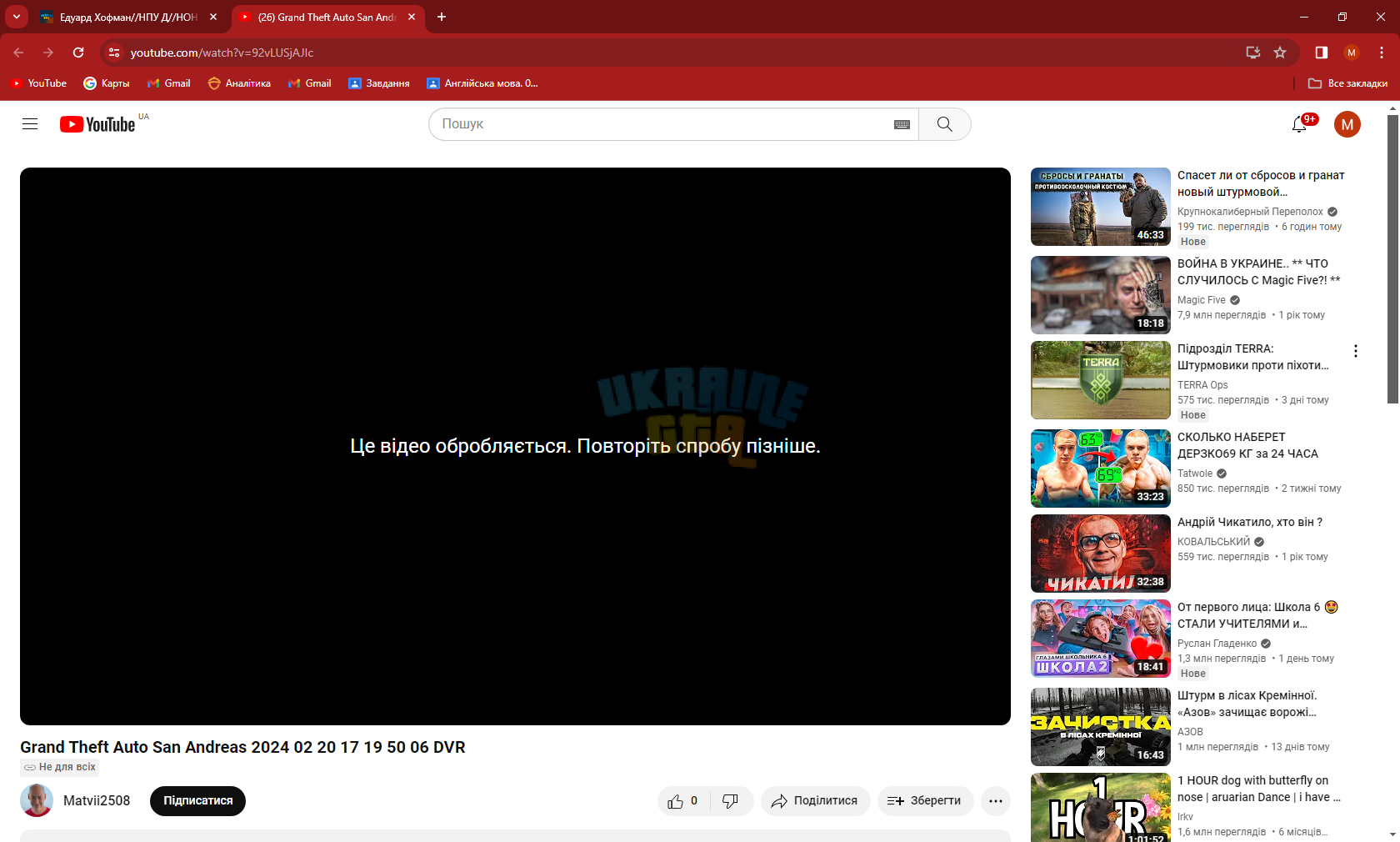Expand the tab search dropdown arrow
The image size is (1400, 842).
[x=17, y=17]
